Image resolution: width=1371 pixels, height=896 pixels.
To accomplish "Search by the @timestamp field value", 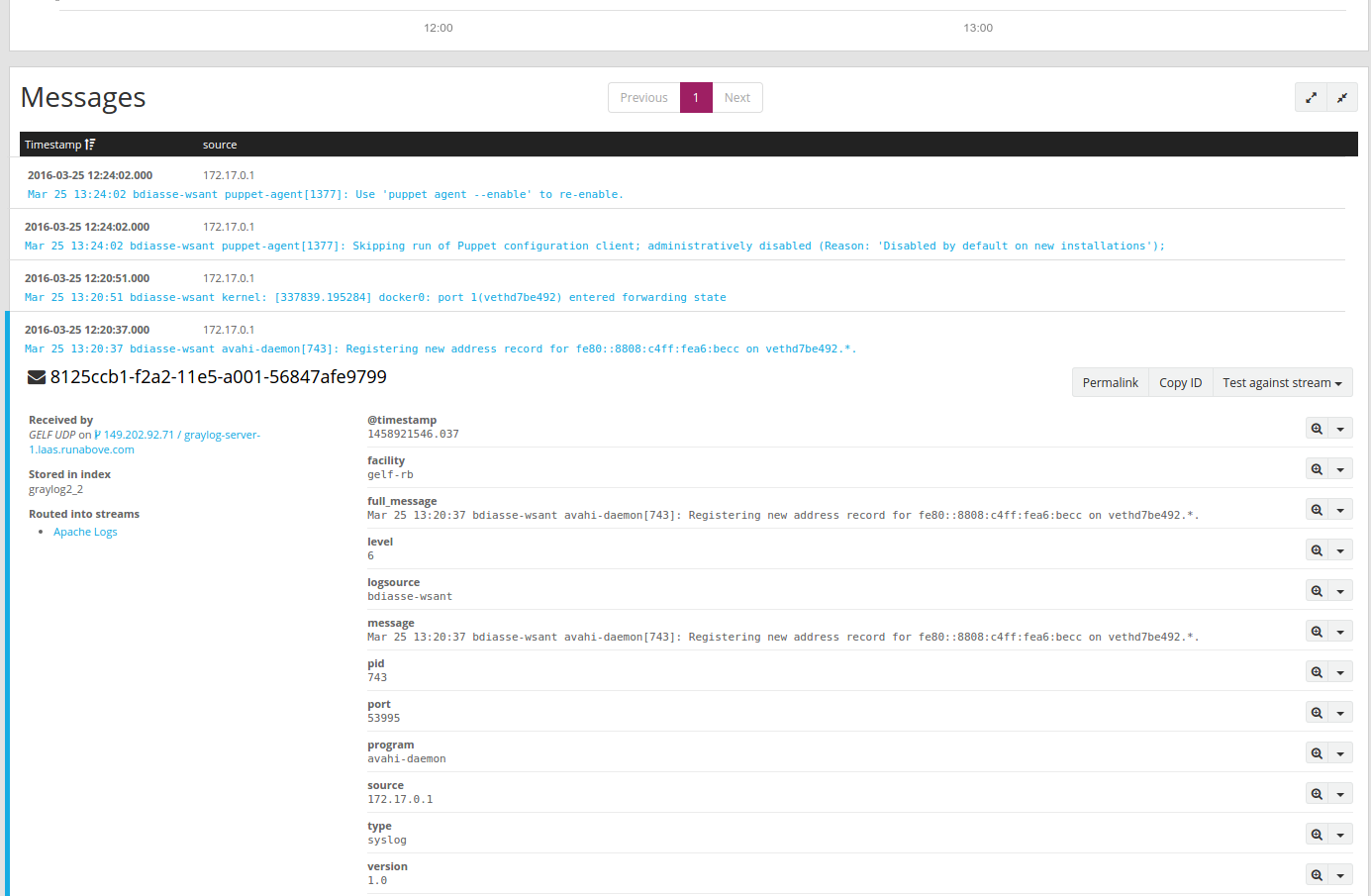I will (1316, 428).
